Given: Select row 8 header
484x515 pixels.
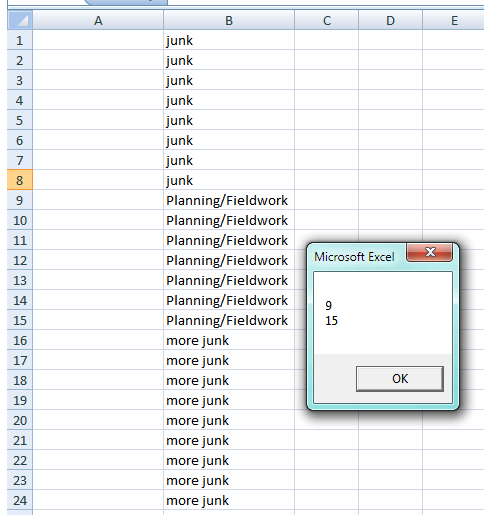Looking at the screenshot, I should (20, 180).
